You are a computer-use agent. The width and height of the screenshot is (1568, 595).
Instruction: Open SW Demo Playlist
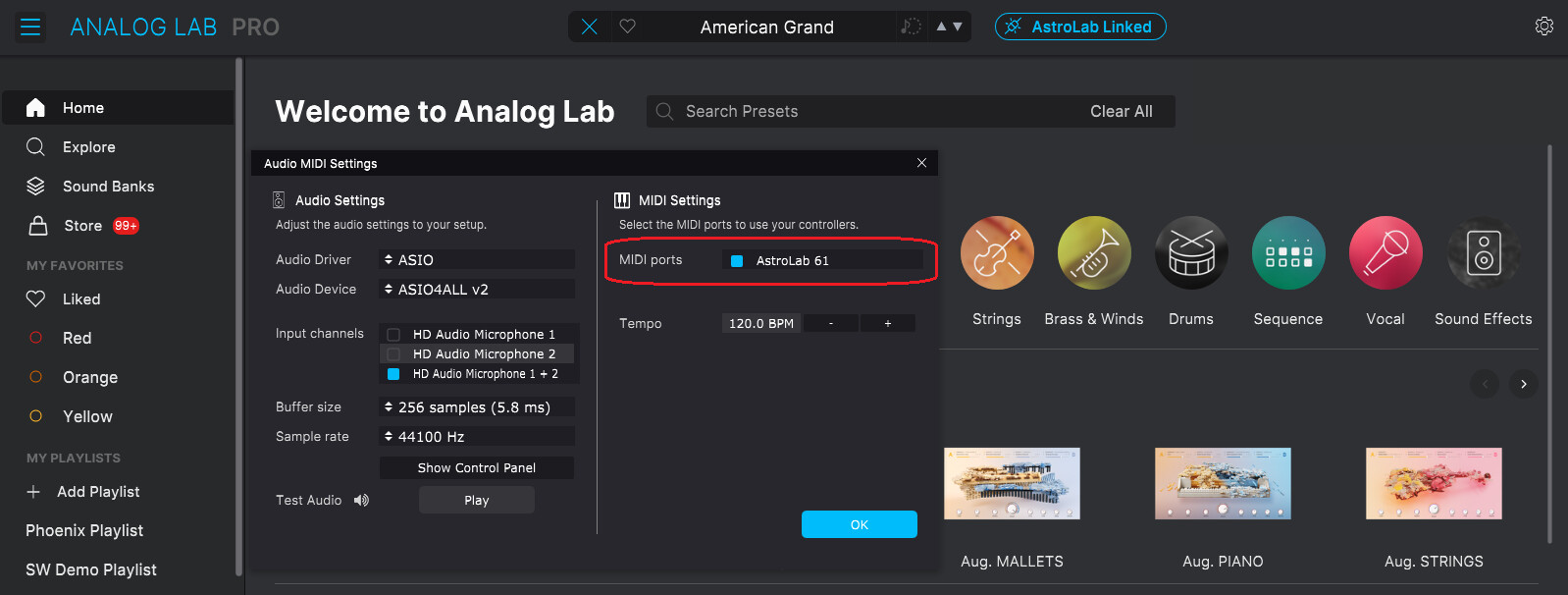tap(91, 569)
